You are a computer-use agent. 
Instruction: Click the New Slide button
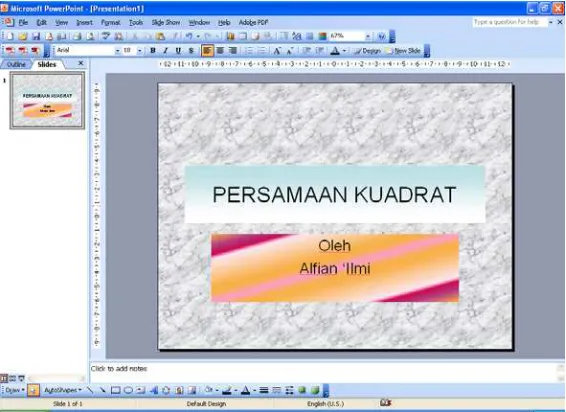click(404, 51)
